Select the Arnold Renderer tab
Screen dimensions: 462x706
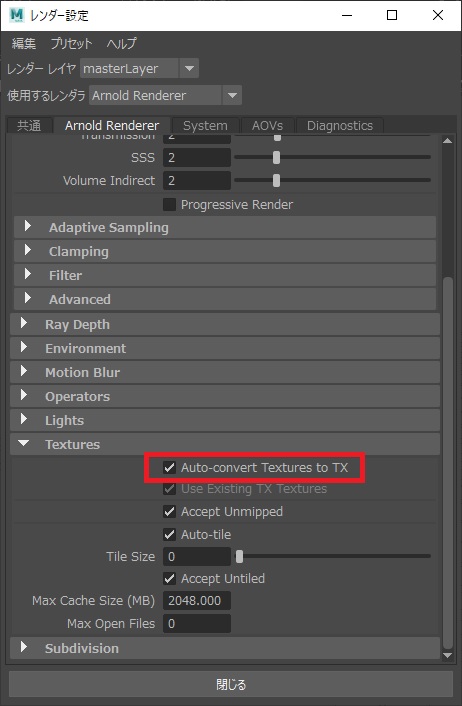pos(112,126)
